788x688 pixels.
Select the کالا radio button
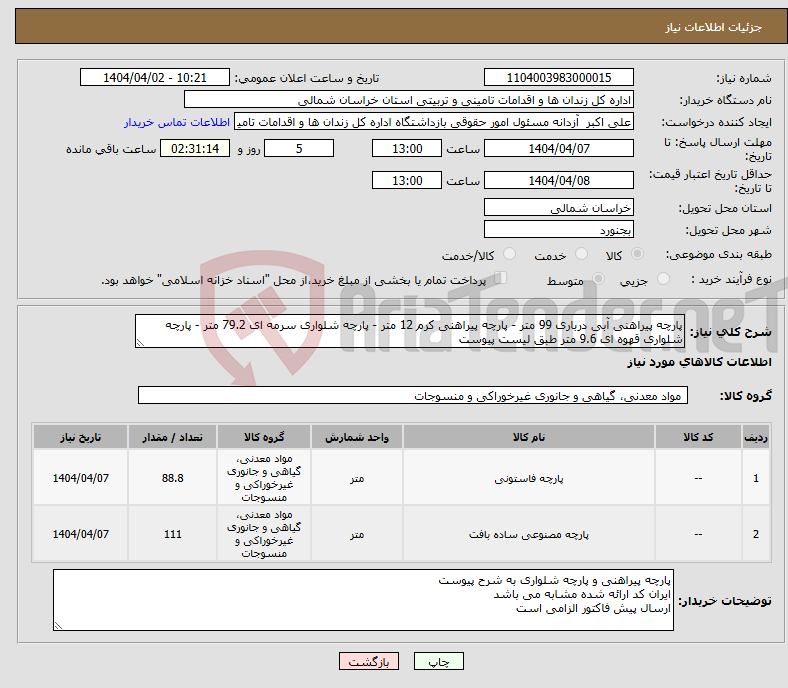[x=637, y=254]
